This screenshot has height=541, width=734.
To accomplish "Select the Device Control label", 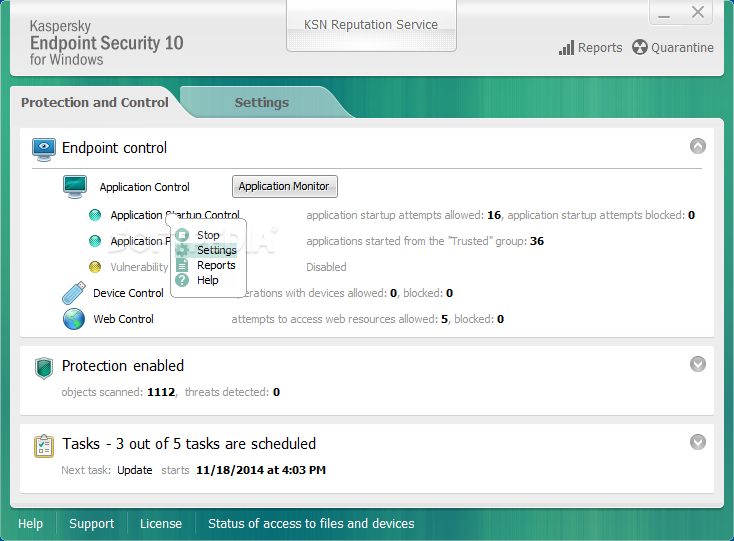I will (128, 293).
